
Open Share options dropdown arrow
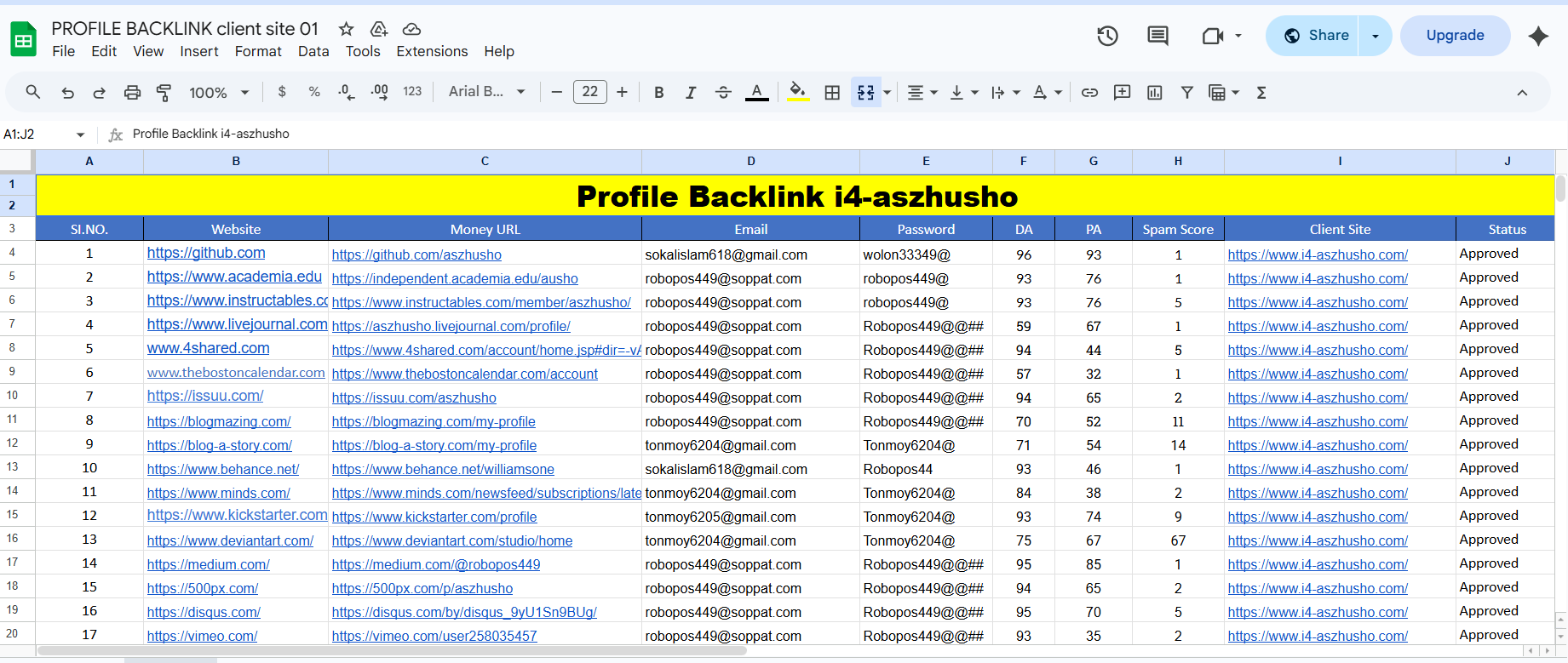coord(1375,36)
